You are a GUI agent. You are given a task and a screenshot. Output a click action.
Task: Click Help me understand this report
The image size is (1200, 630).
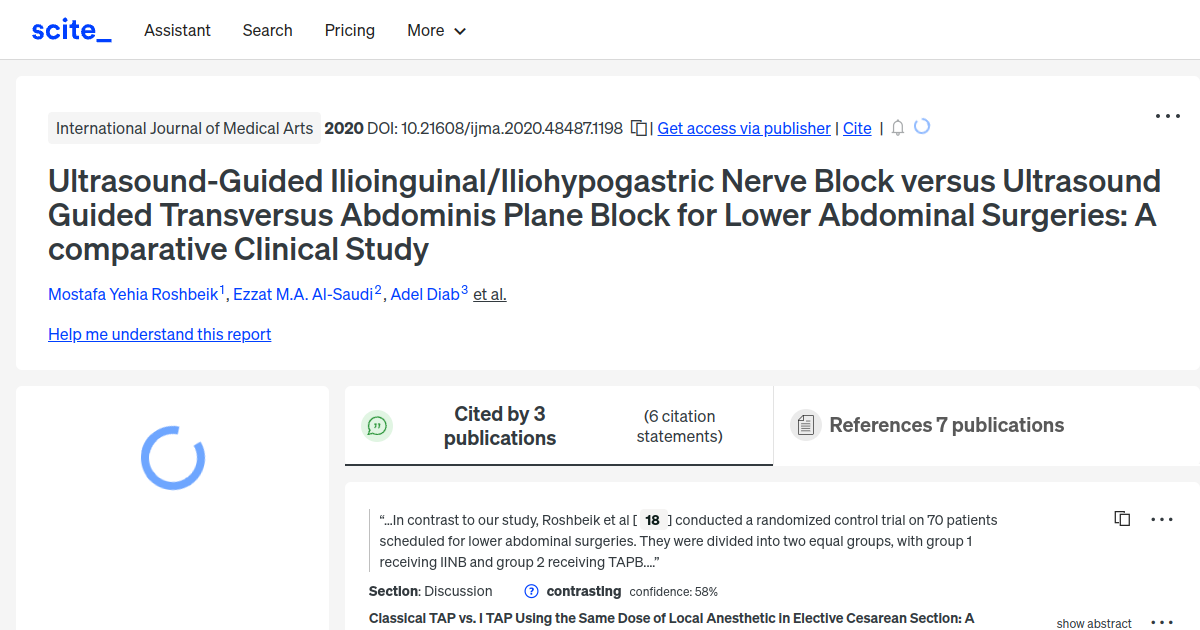[x=159, y=334]
